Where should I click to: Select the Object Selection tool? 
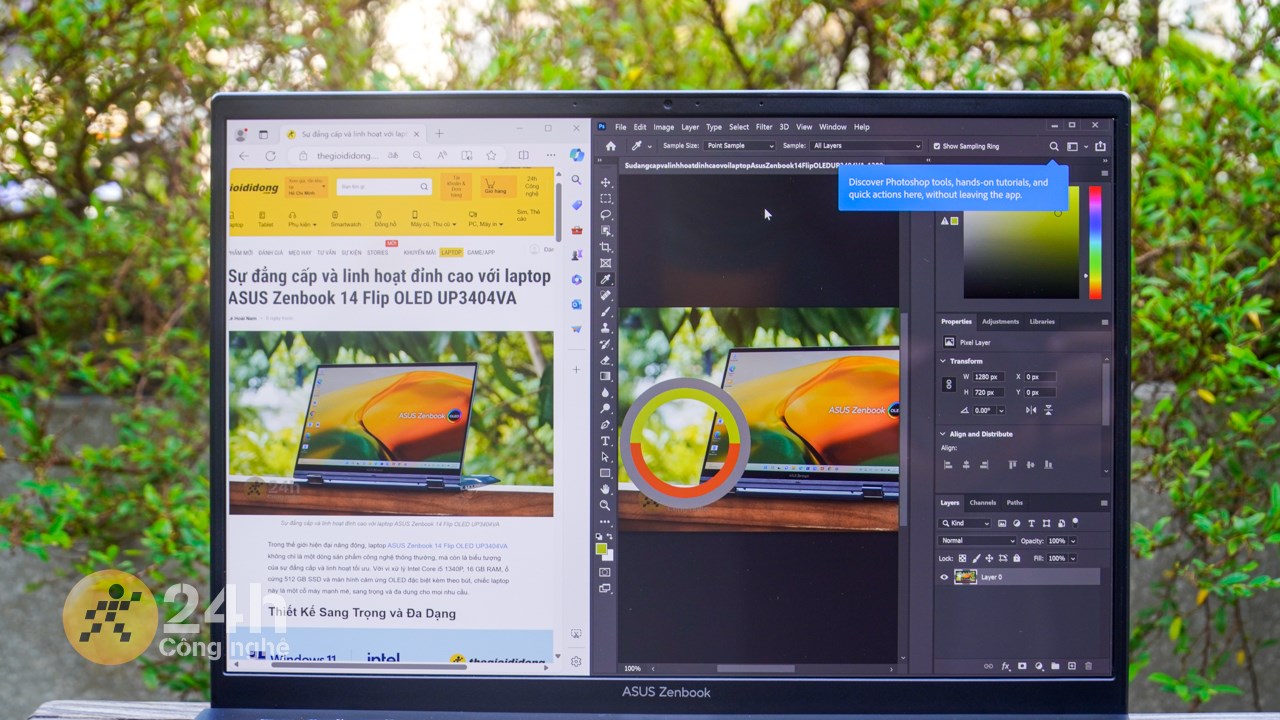(605, 231)
